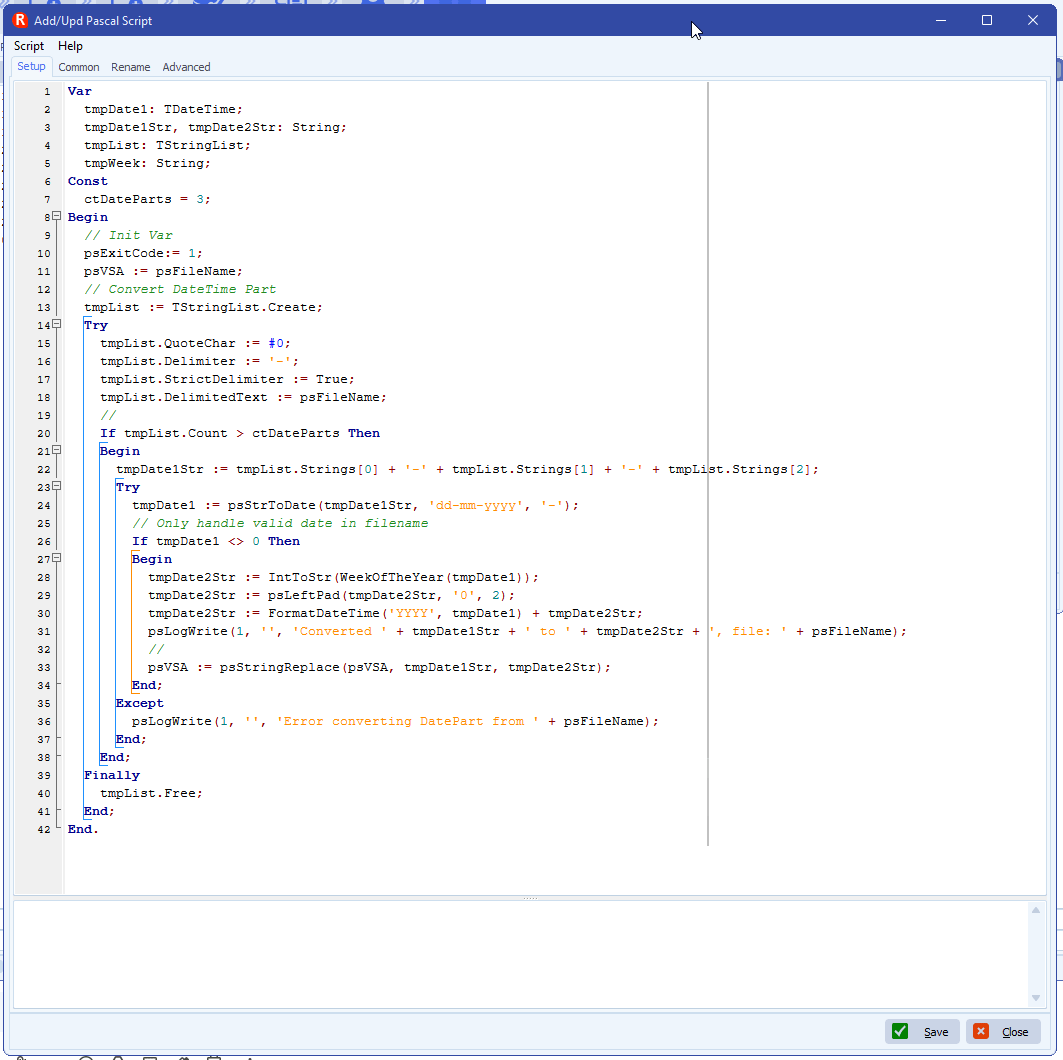Image resolution: width=1063 pixels, height=1060 pixels.
Task: Switch to the Rename tab
Action: (131, 67)
